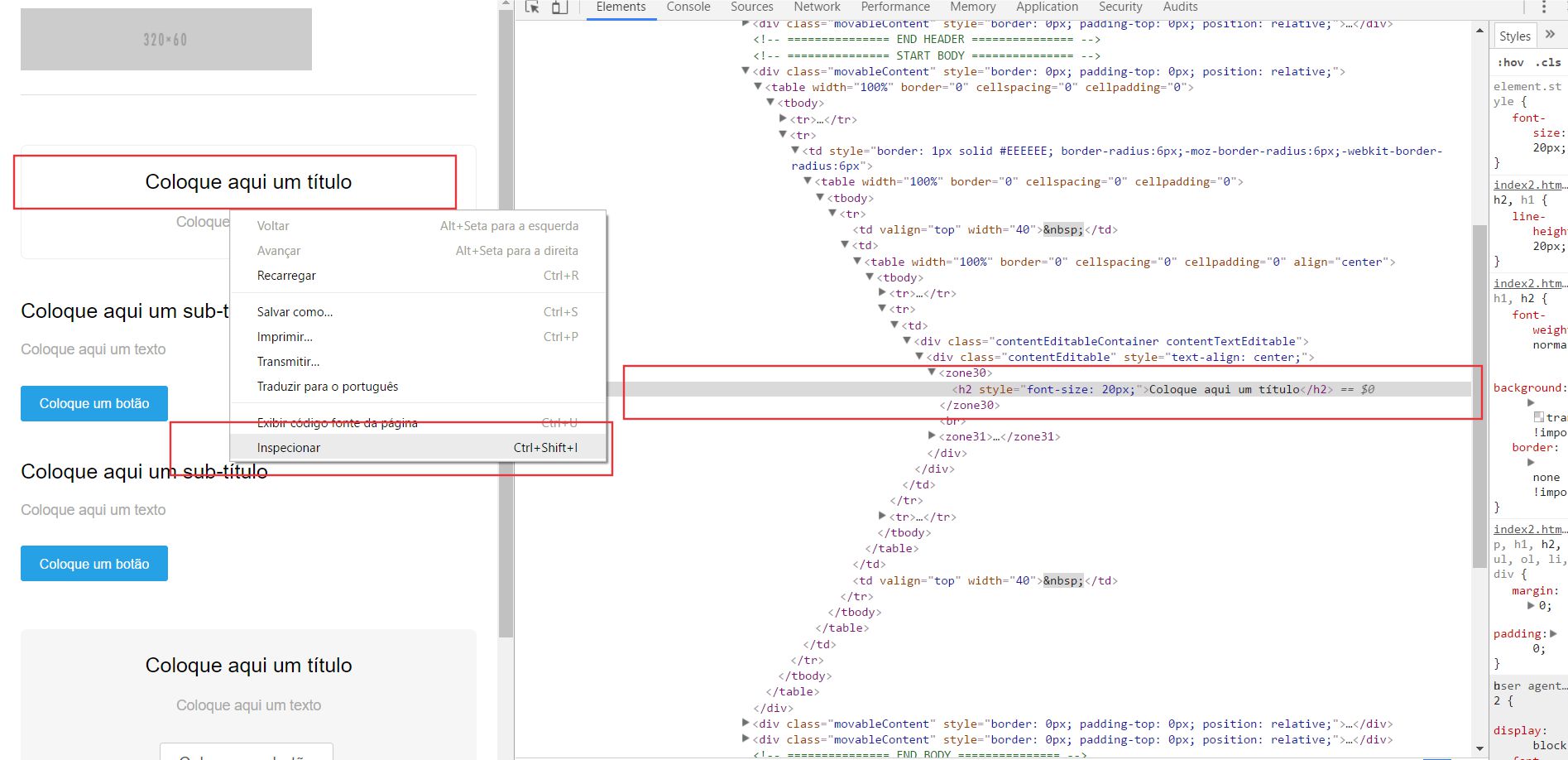Screen dimensions: 1568x760
Task: Collapse the movableContent div after START BODY
Action: pos(746,71)
